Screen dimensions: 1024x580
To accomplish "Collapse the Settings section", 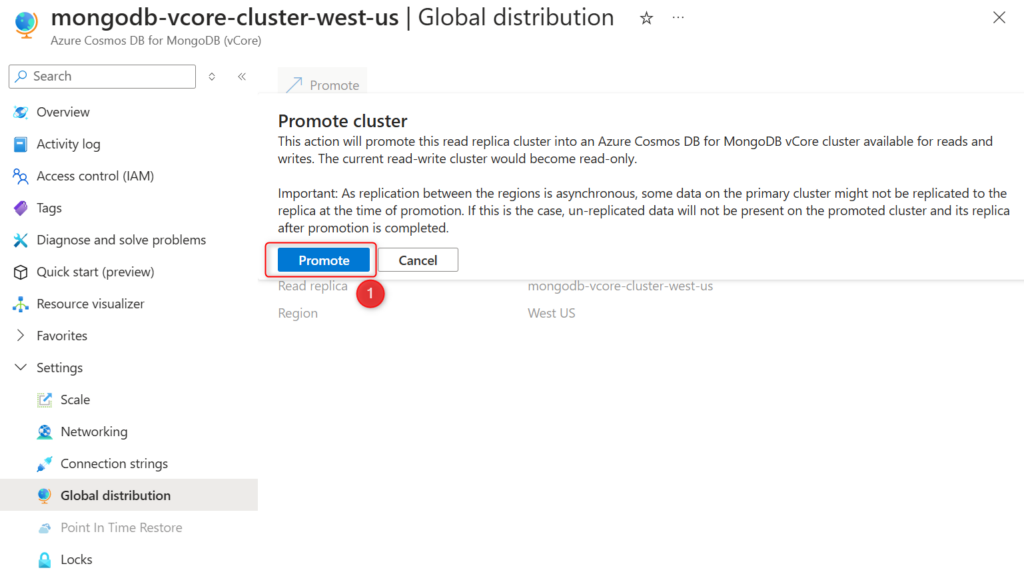I will 20,367.
